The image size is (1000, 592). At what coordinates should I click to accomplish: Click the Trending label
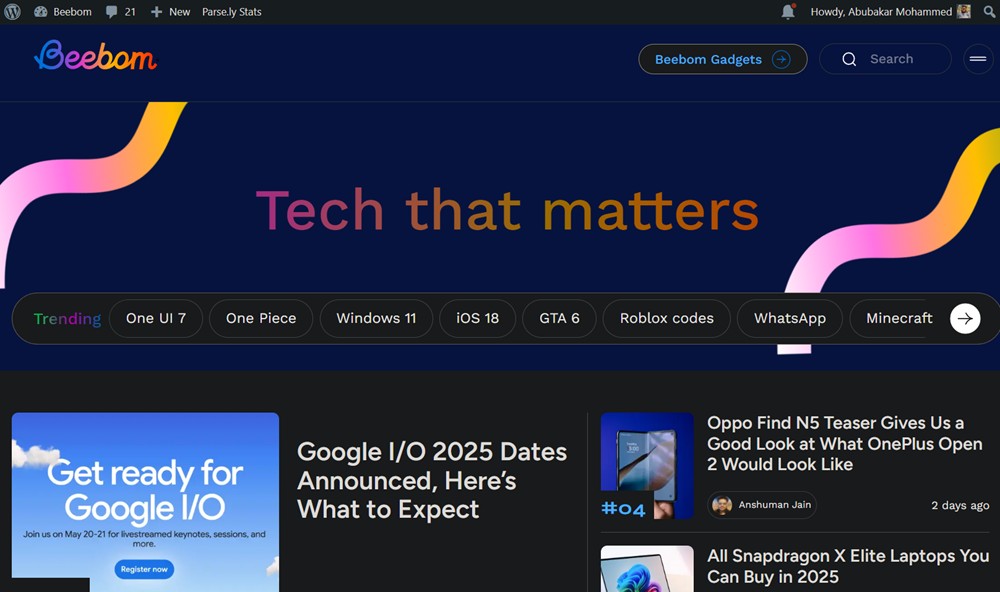pyautogui.click(x=67, y=318)
